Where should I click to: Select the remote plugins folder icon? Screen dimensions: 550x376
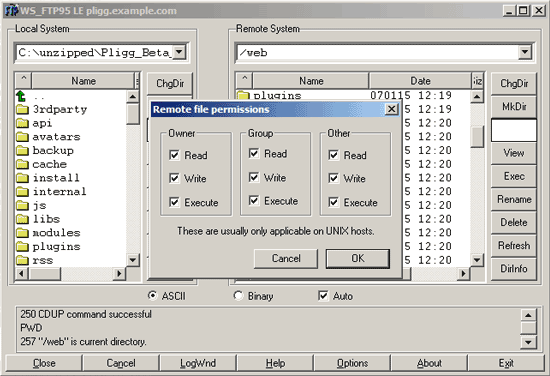click(x=243, y=95)
